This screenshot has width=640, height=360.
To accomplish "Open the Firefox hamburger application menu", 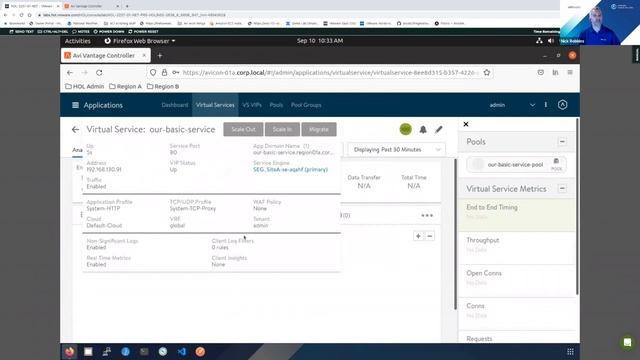I will (x=570, y=72).
